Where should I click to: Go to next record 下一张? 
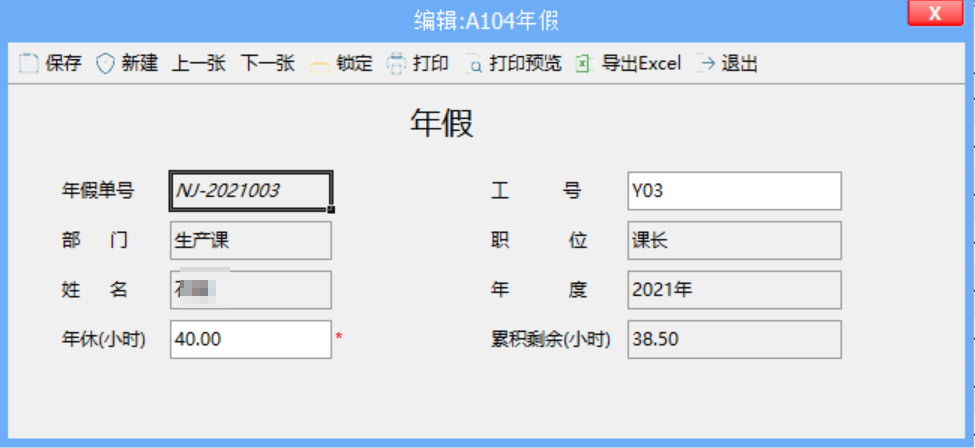[x=267, y=63]
